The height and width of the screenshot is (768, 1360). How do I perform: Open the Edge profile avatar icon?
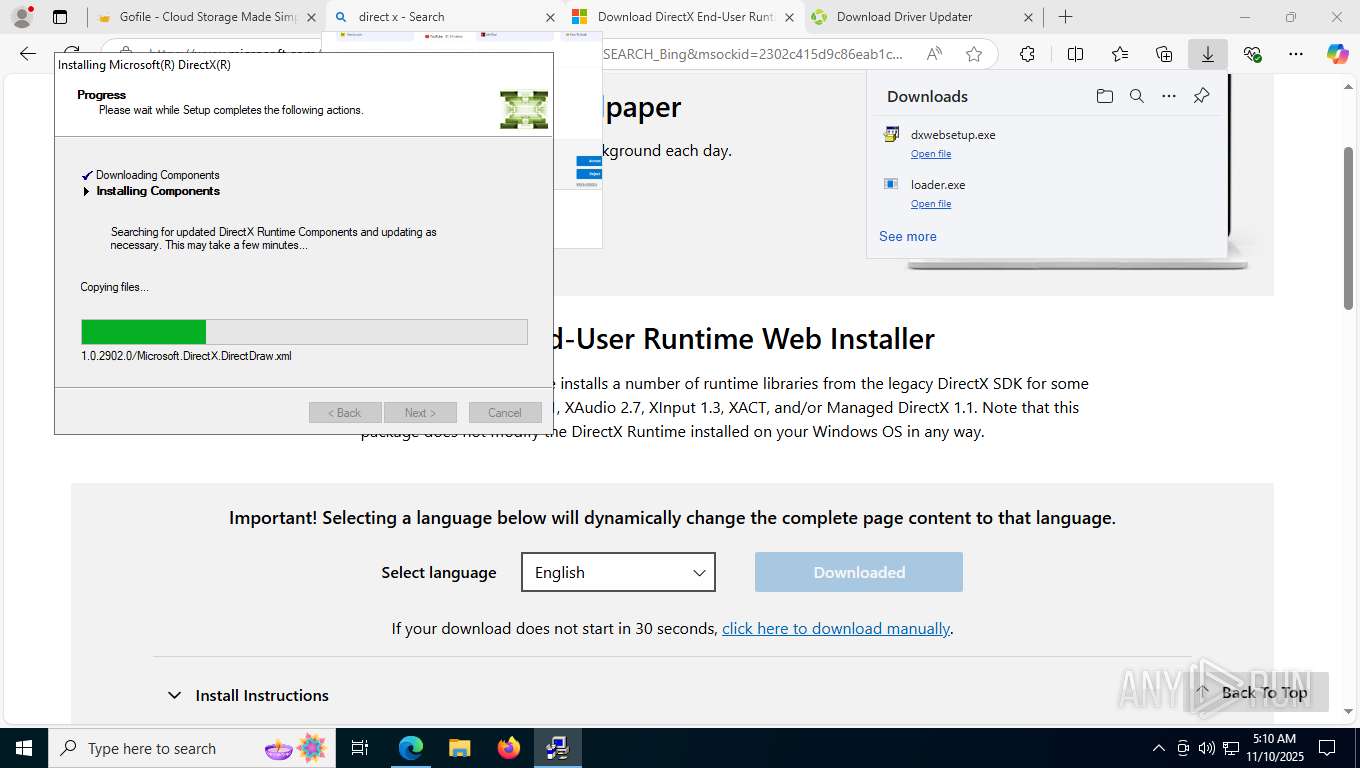[22, 17]
